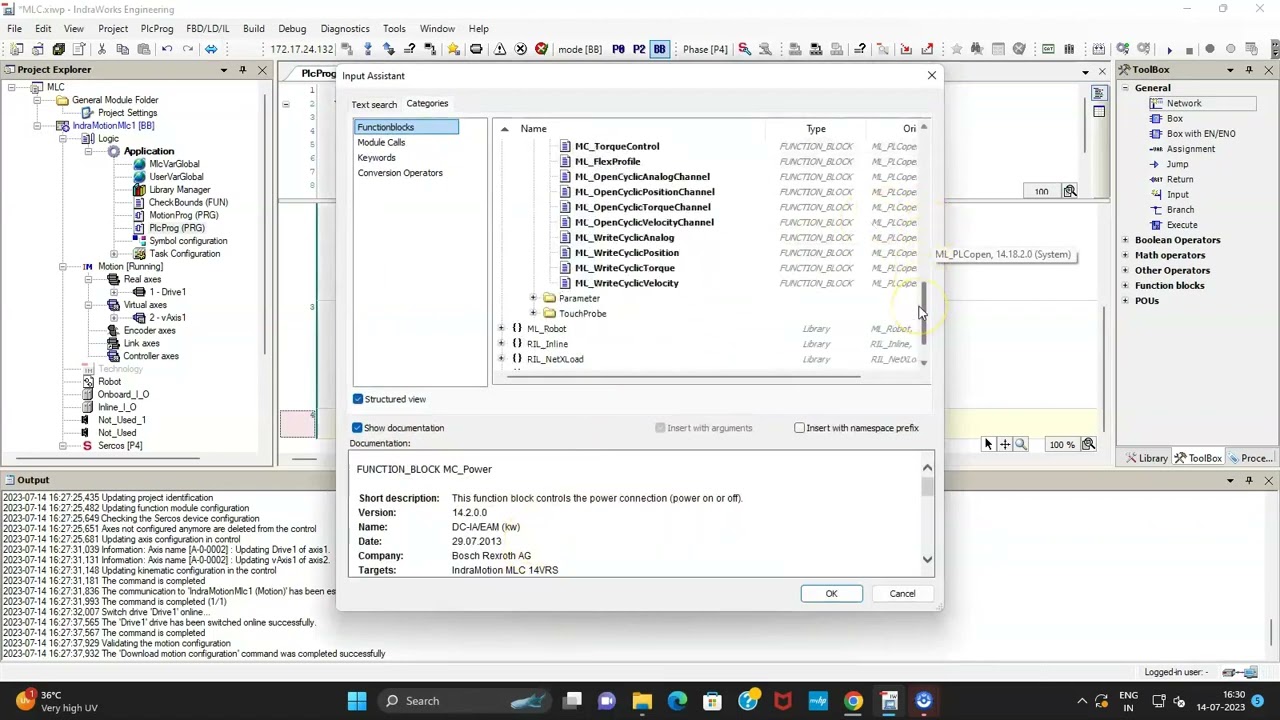Open the FBD/LD/IL menu
This screenshot has width=1280, height=720.
[x=207, y=29]
